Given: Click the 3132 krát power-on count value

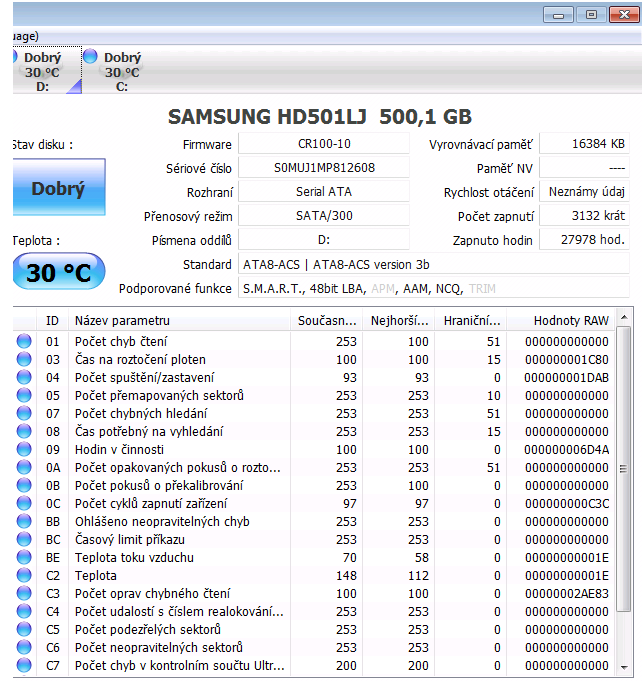Looking at the screenshot, I should [x=584, y=215].
